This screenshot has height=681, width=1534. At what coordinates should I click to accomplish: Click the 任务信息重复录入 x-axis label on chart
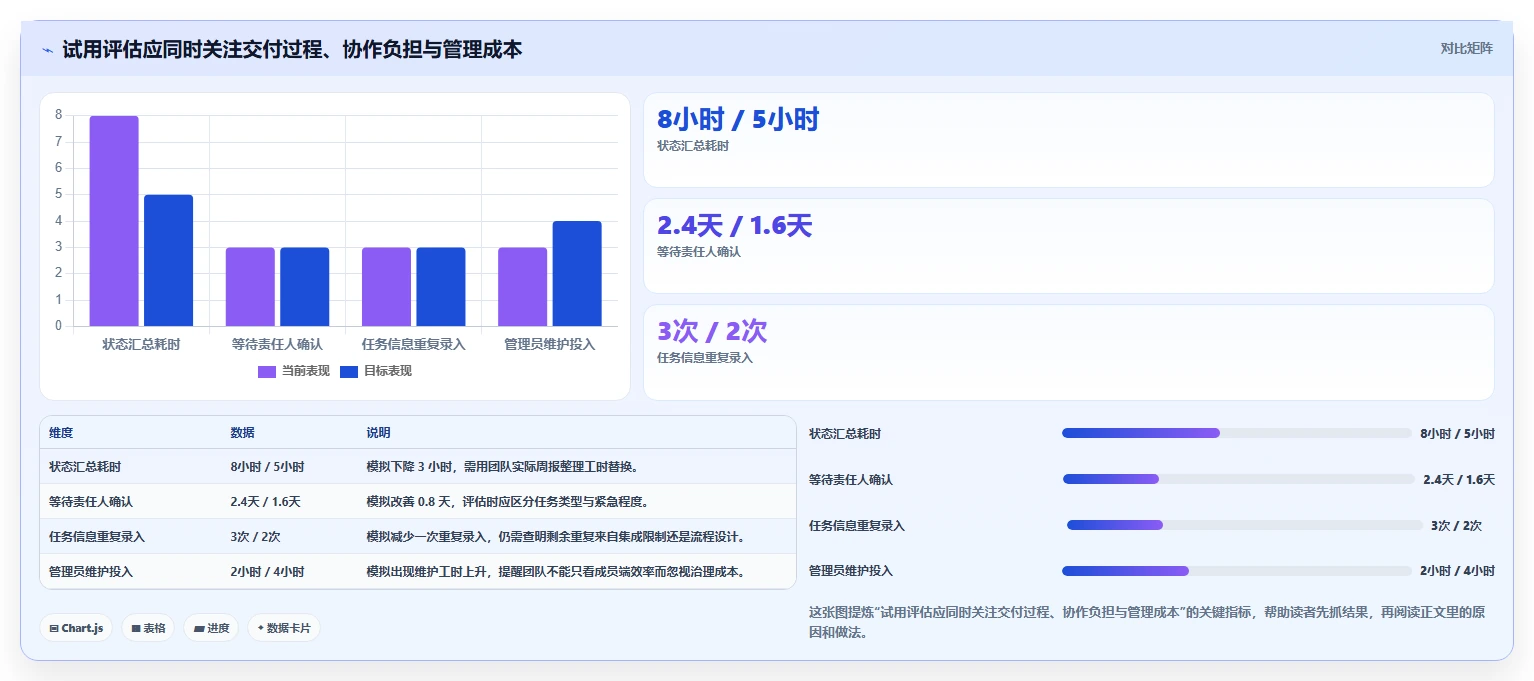[x=414, y=345]
